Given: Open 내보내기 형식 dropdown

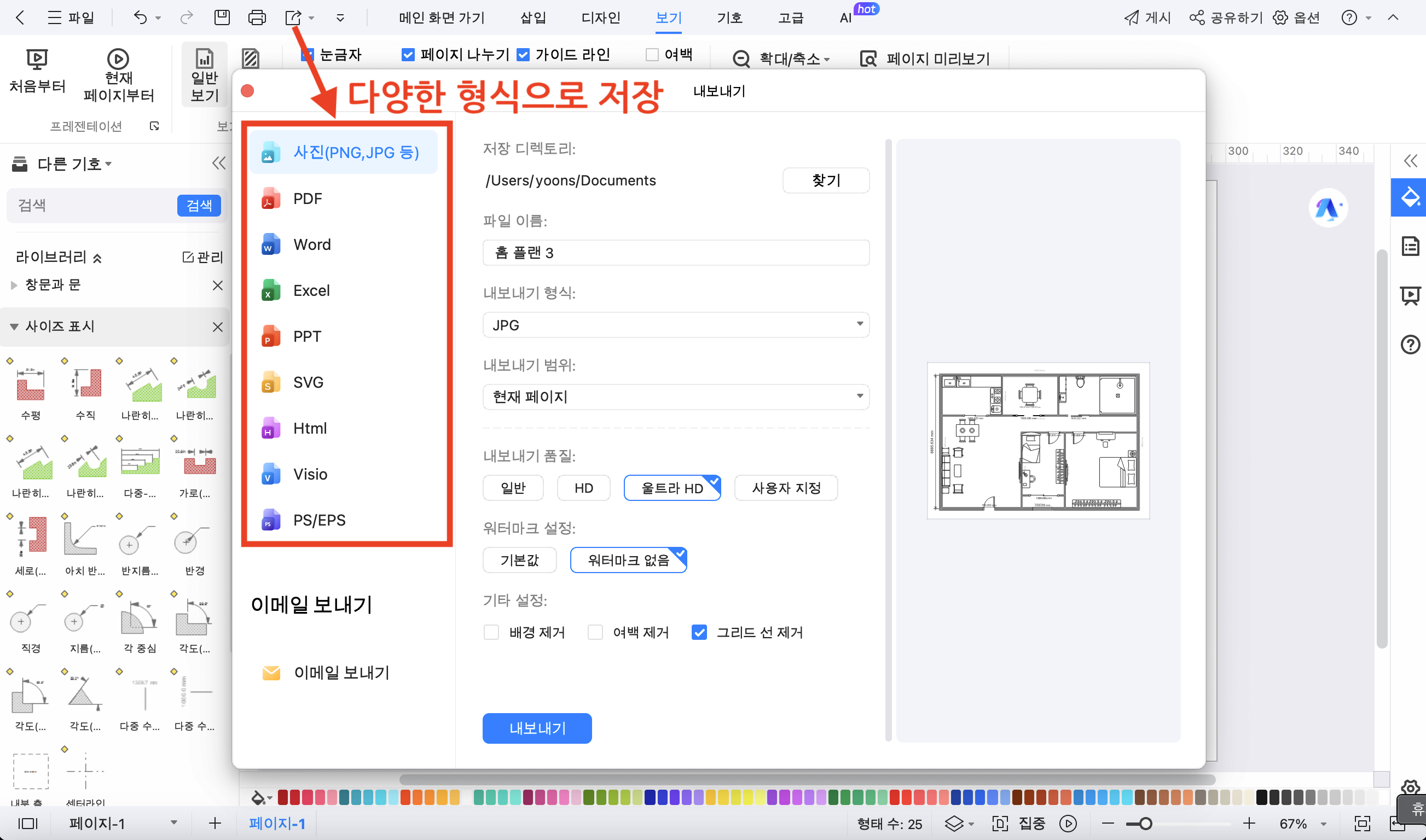Looking at the screenshot, I should 675,324.
